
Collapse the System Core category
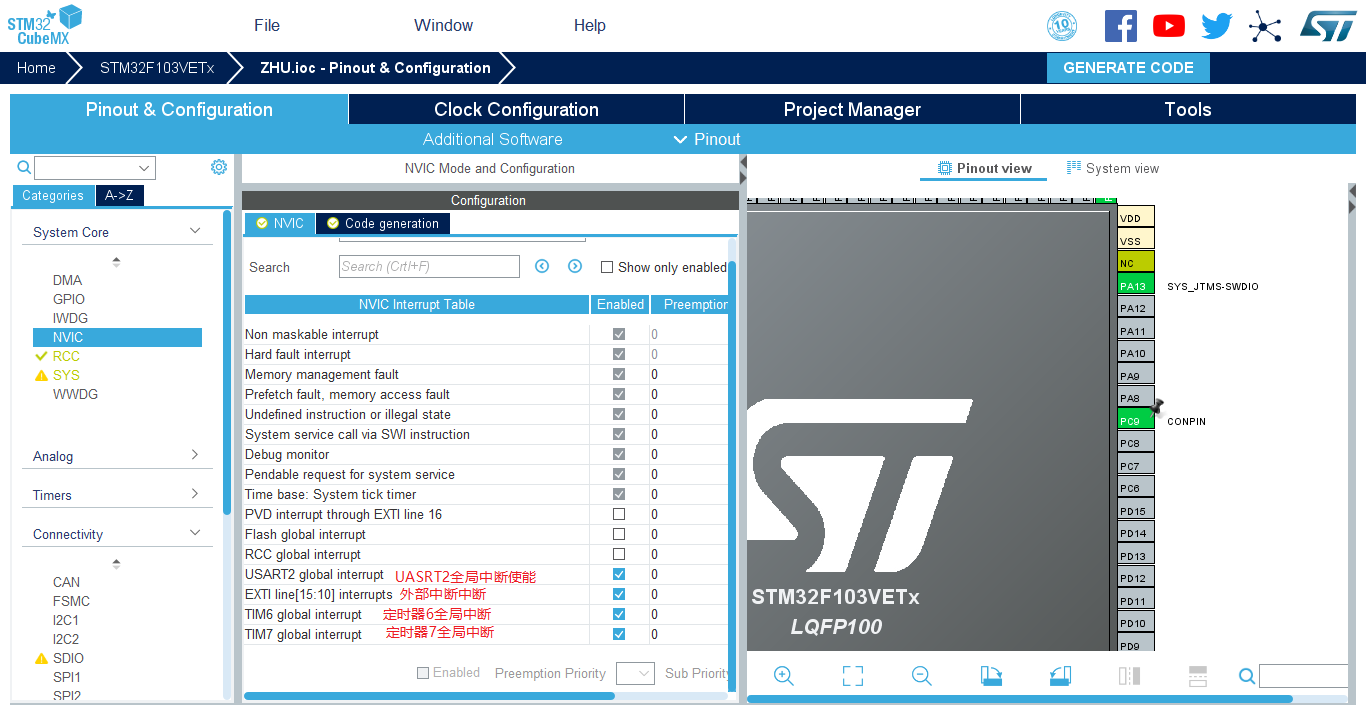(195, 231)
